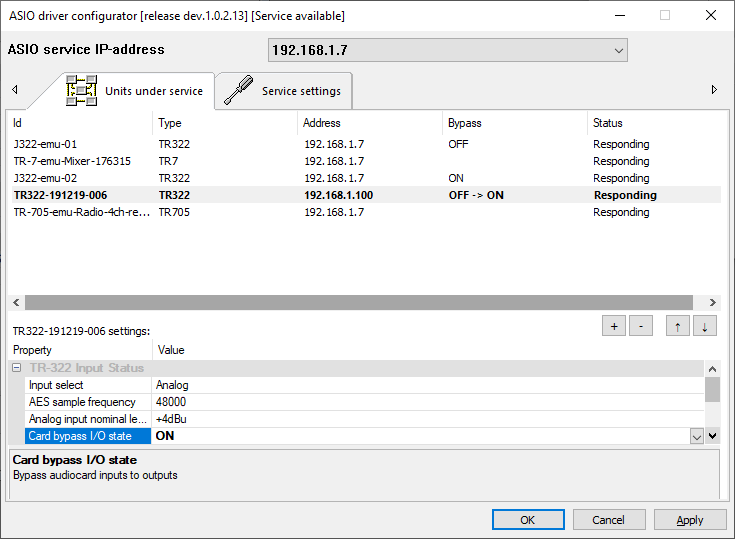Select the TR-7-emu-Mixer-176315 unit row
The width and height of the screenshot is (735, 539).
click(72, 161)
